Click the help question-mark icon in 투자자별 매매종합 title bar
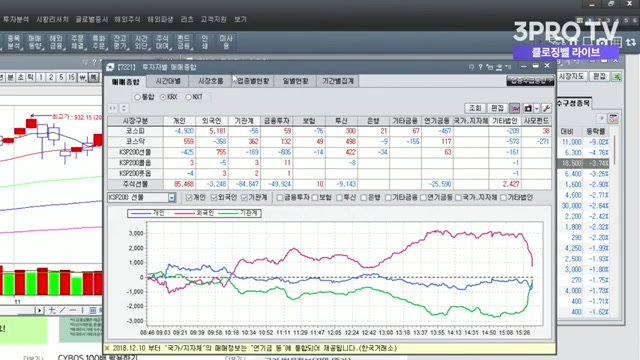Viewport: 640px width, 360px height. (480, 67)
